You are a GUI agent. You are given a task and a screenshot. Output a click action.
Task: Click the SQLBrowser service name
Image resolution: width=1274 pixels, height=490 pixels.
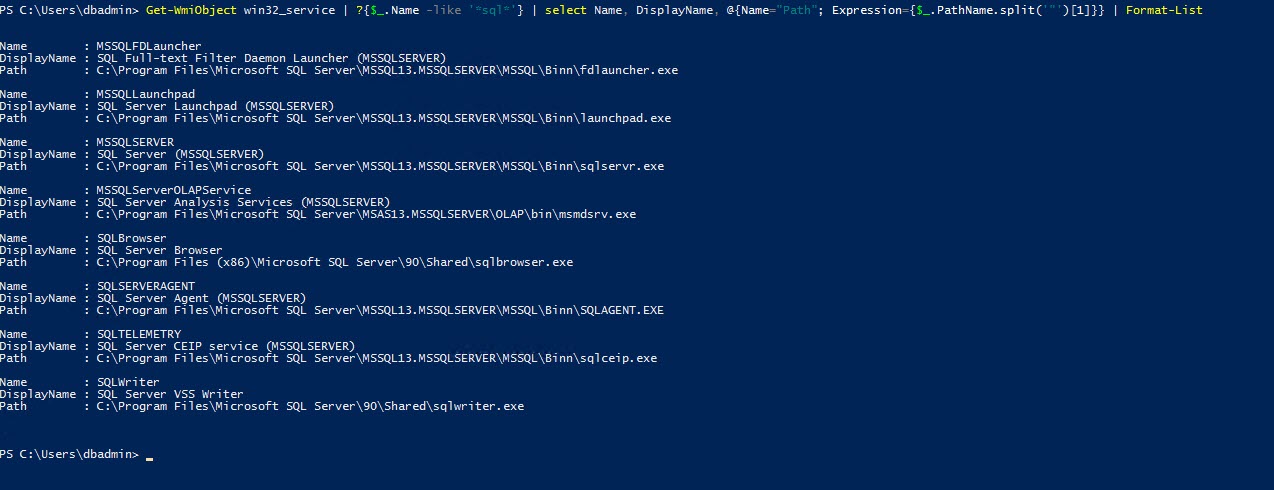point(132,238)
